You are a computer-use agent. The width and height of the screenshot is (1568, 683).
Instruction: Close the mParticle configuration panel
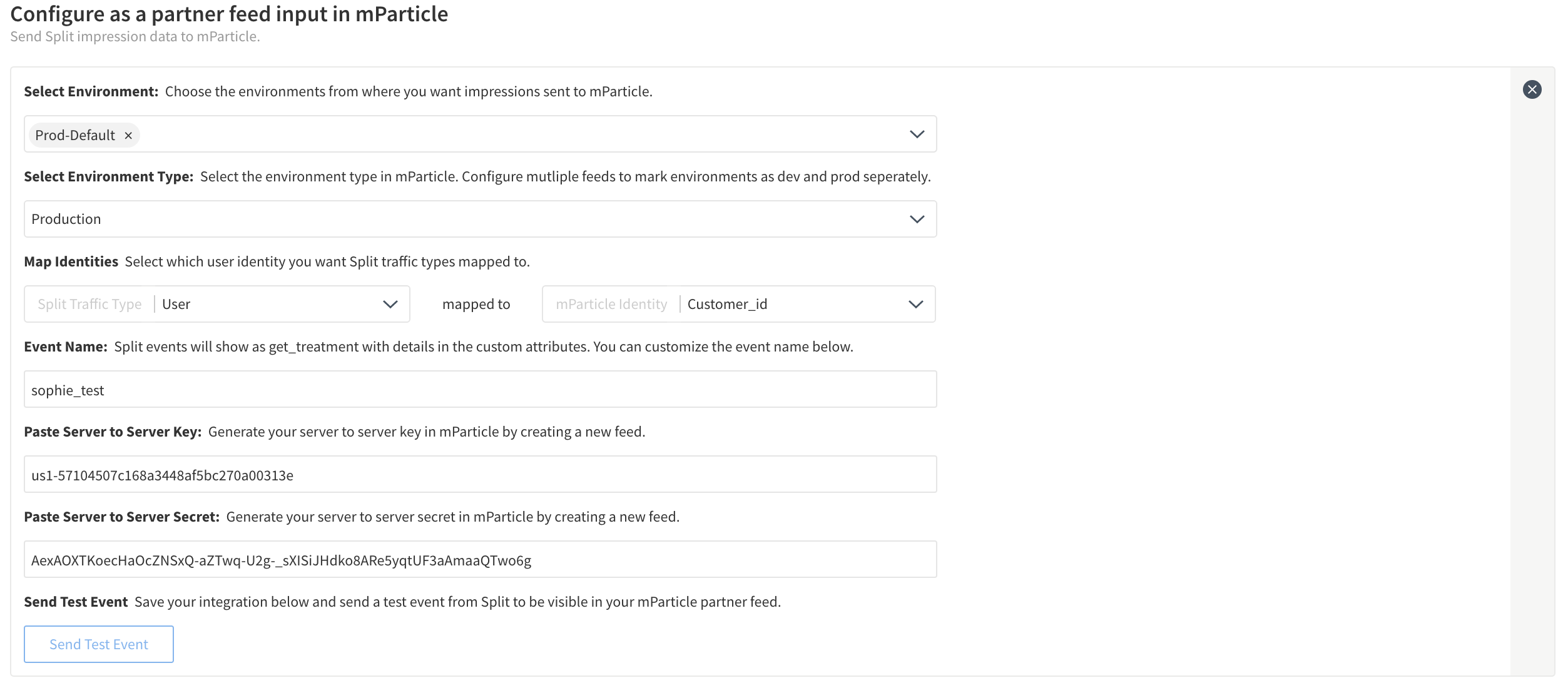[1532, 89]
